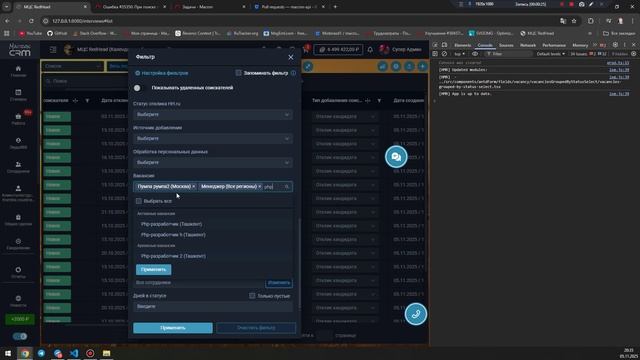
Task: Tick the Запоминать фильтр checkbox
Action: click(x=238, y=73)
